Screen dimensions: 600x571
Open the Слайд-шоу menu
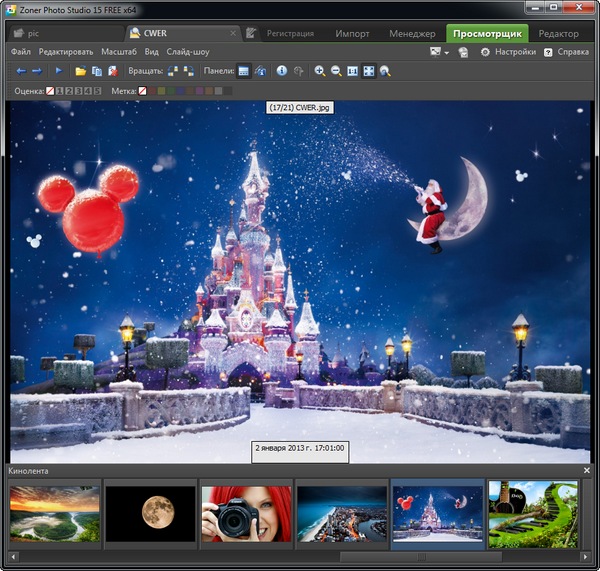pyautogui.click(x=188, y=51)
